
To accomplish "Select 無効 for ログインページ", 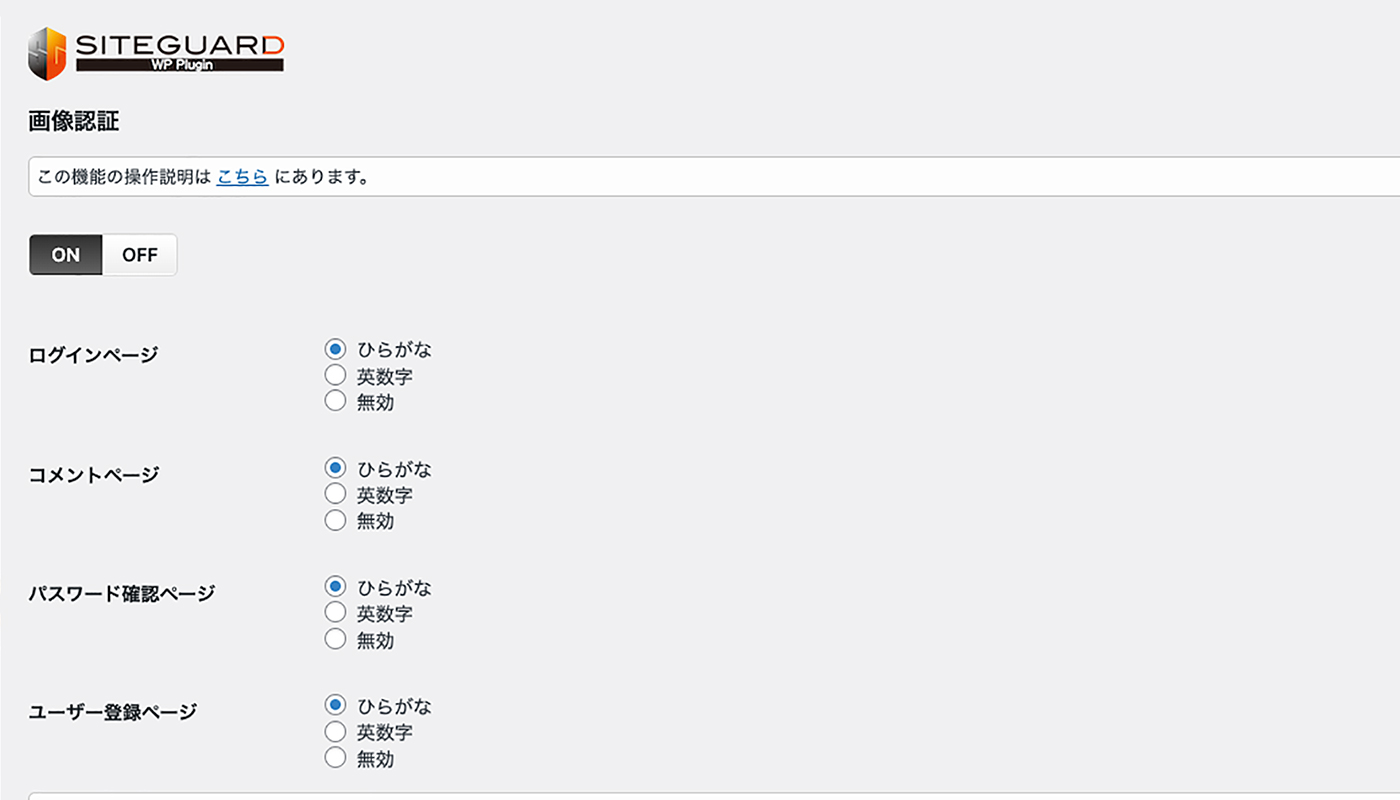I will pyautogui.click(x=335, y=400).
